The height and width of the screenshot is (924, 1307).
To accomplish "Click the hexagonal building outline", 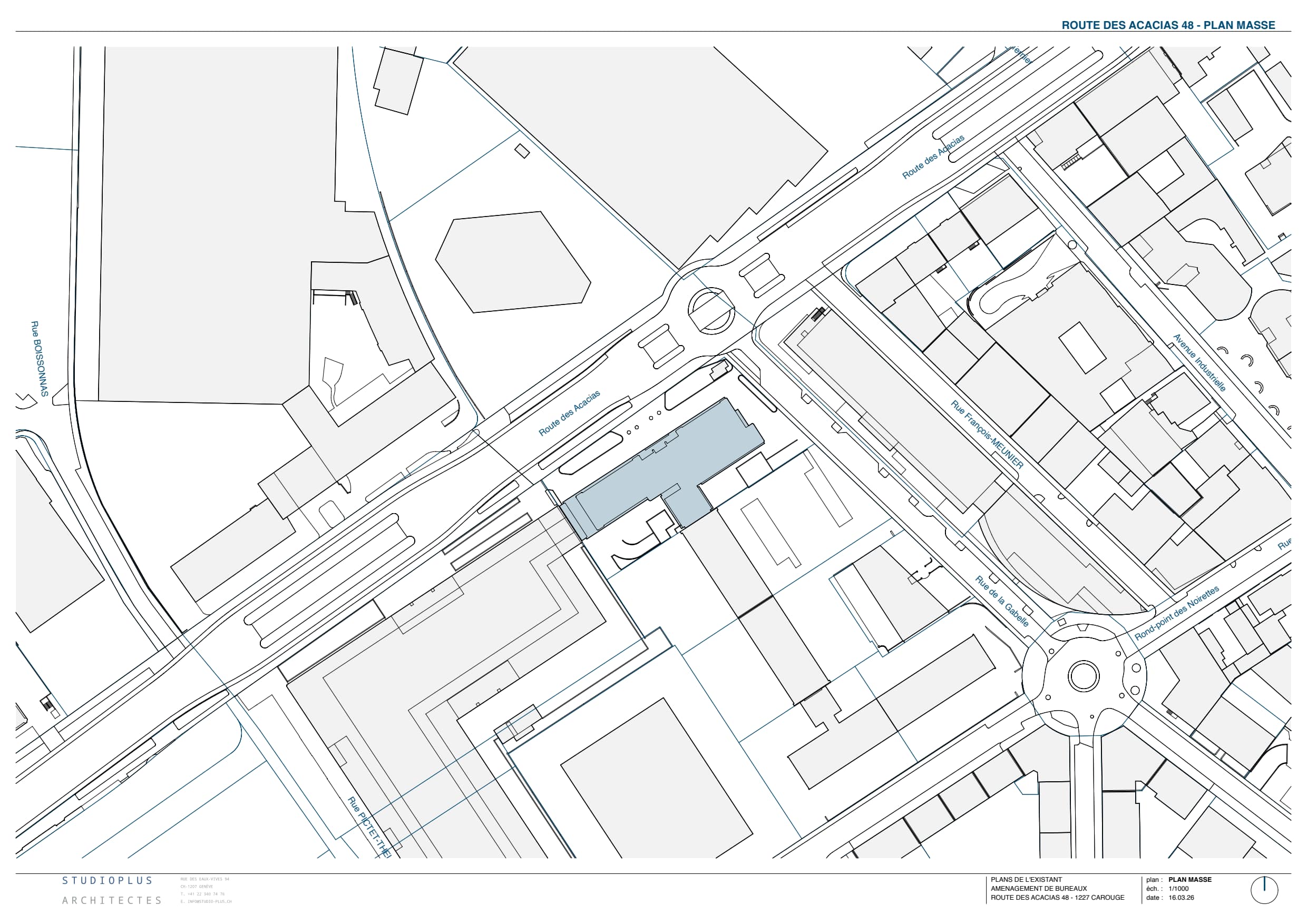I will (512, 262).
